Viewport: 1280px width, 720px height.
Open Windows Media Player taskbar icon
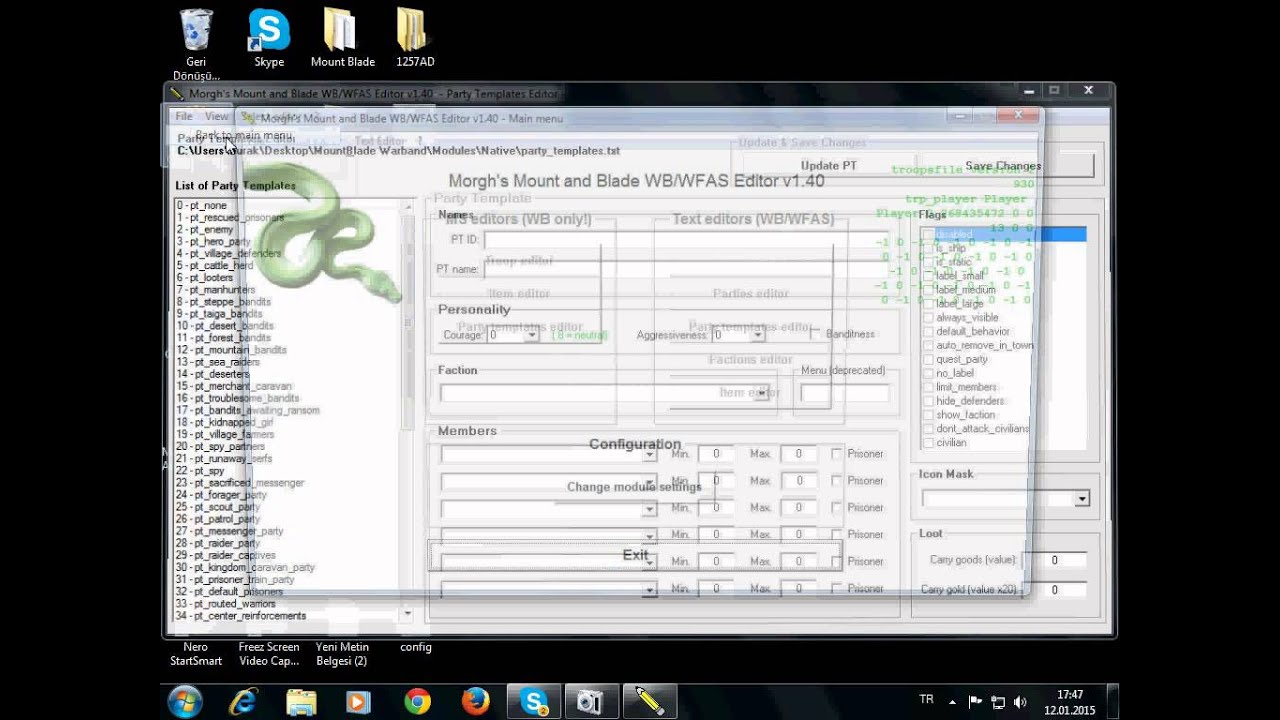point(358,702)
